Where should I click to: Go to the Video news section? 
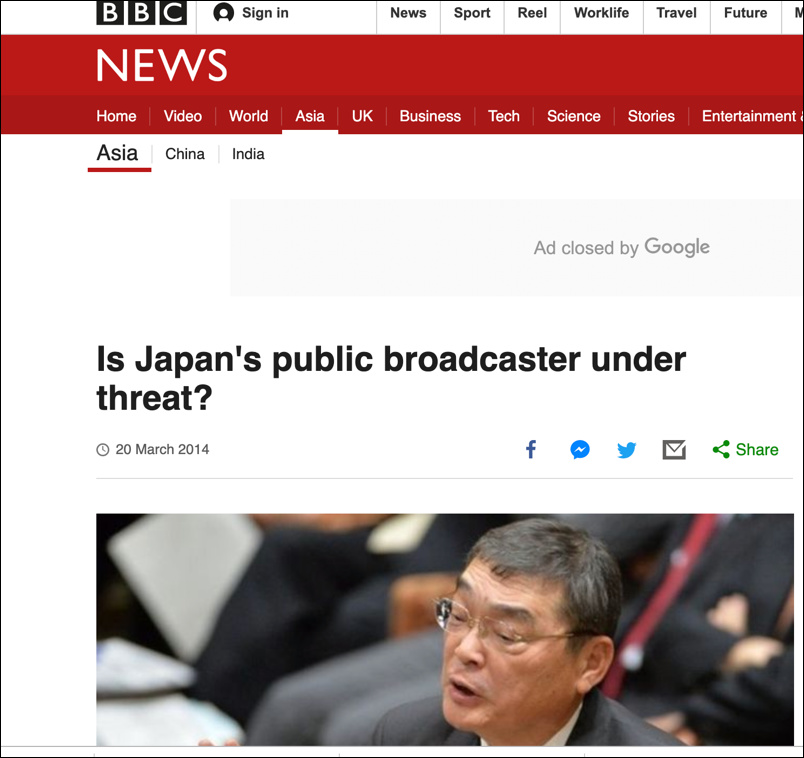pyautogui.click(x=183, y=116)
